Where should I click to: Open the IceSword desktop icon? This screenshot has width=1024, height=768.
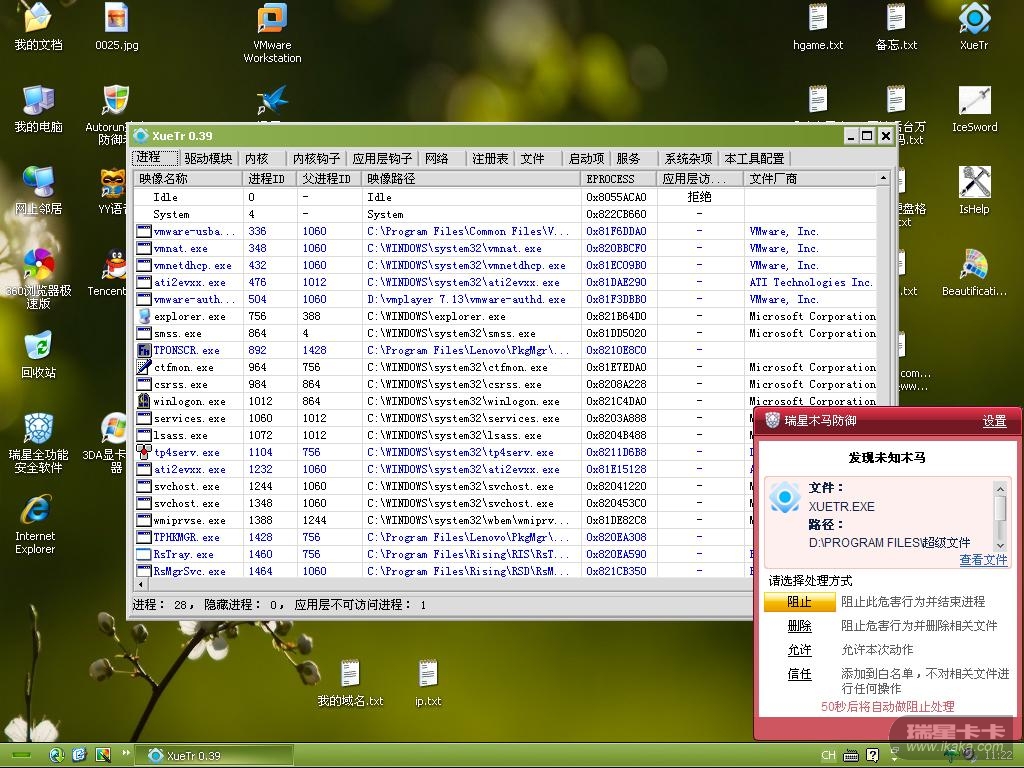pyautogui.click(x=974, y=102)
